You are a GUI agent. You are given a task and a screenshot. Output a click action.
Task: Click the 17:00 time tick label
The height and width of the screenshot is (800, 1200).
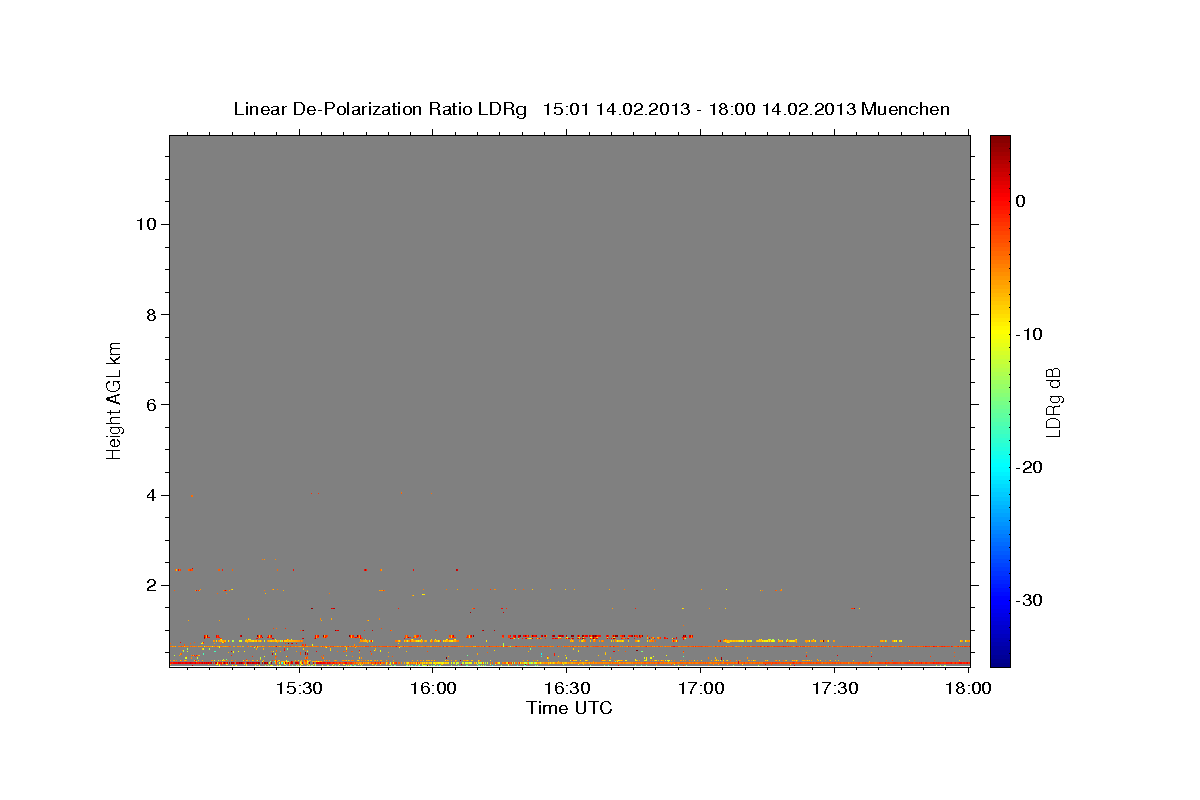701,689
